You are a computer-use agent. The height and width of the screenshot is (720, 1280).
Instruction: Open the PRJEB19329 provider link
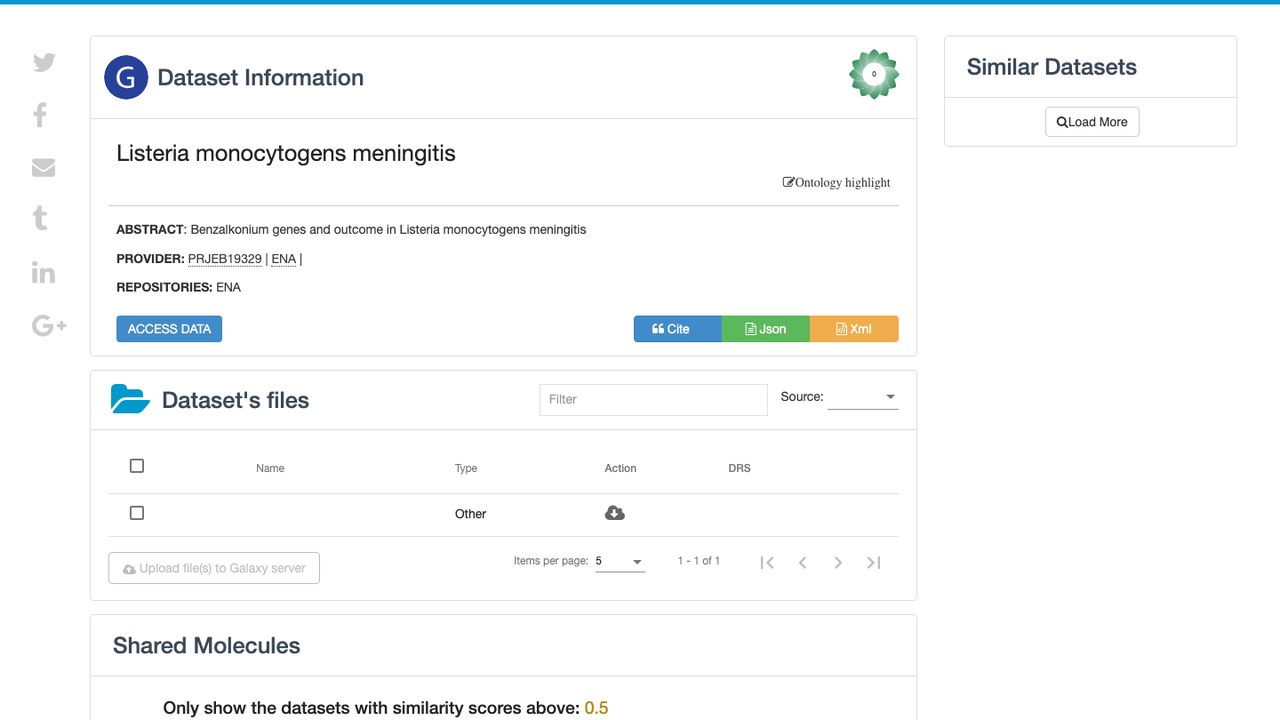pos(225,259)
